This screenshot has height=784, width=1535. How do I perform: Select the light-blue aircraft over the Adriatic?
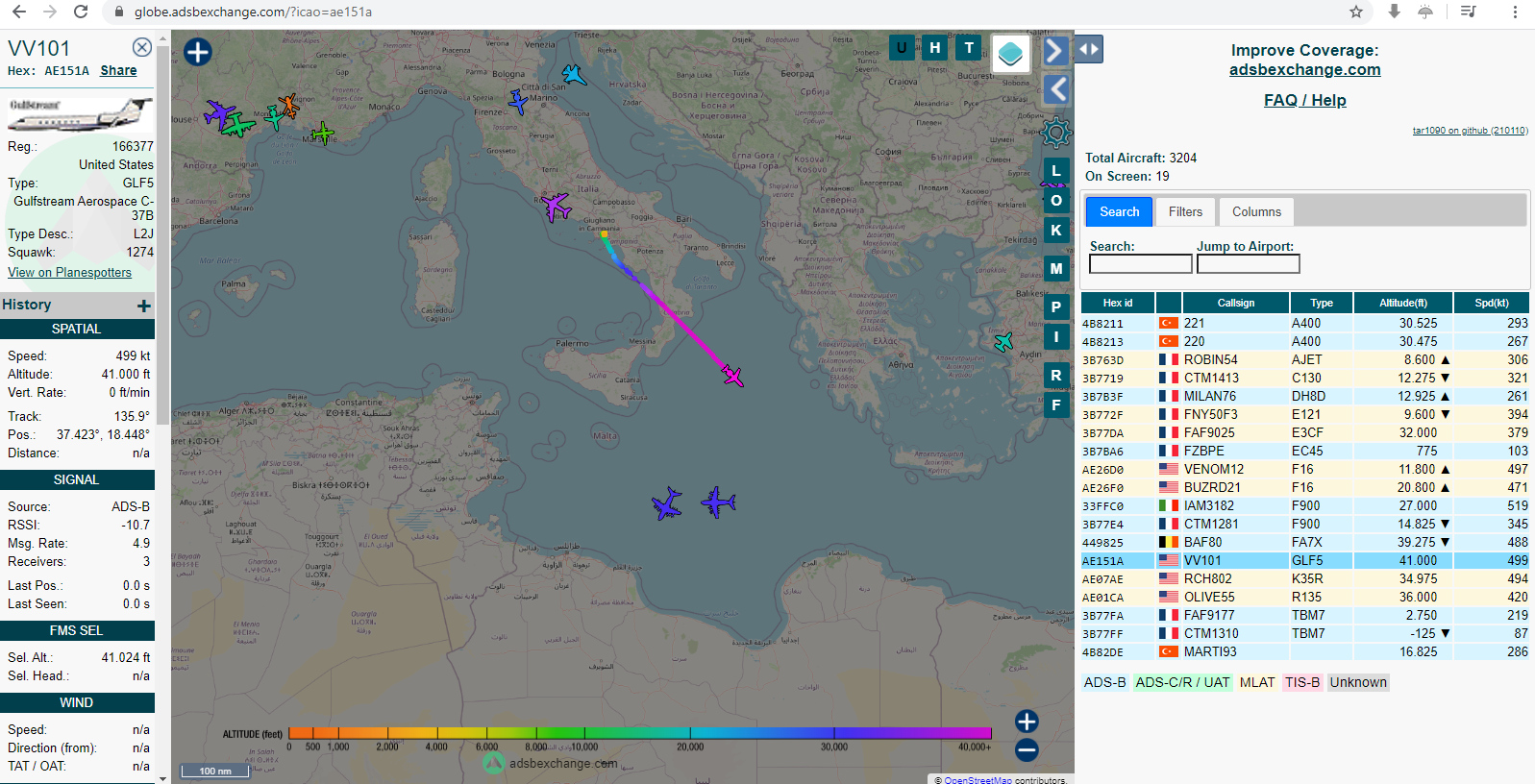click(x=574, y=75)
